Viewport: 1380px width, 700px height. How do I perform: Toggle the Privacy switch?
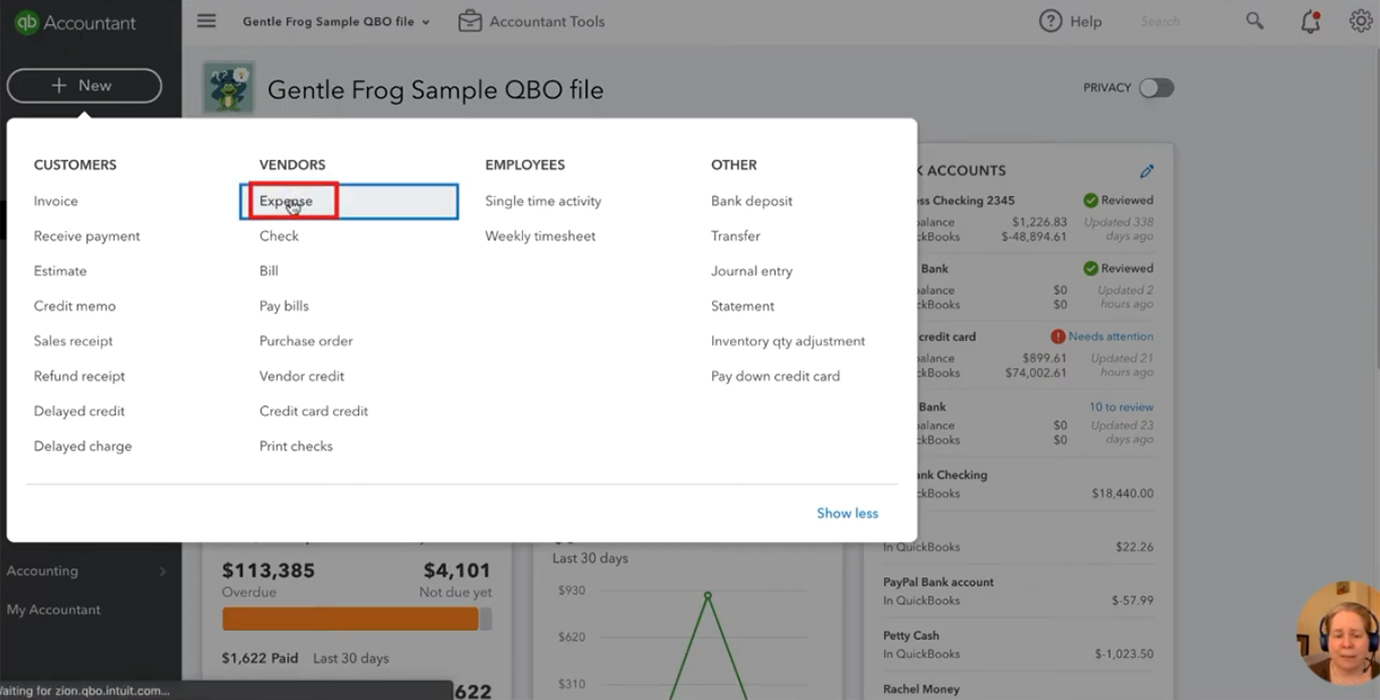point(1156,88)
